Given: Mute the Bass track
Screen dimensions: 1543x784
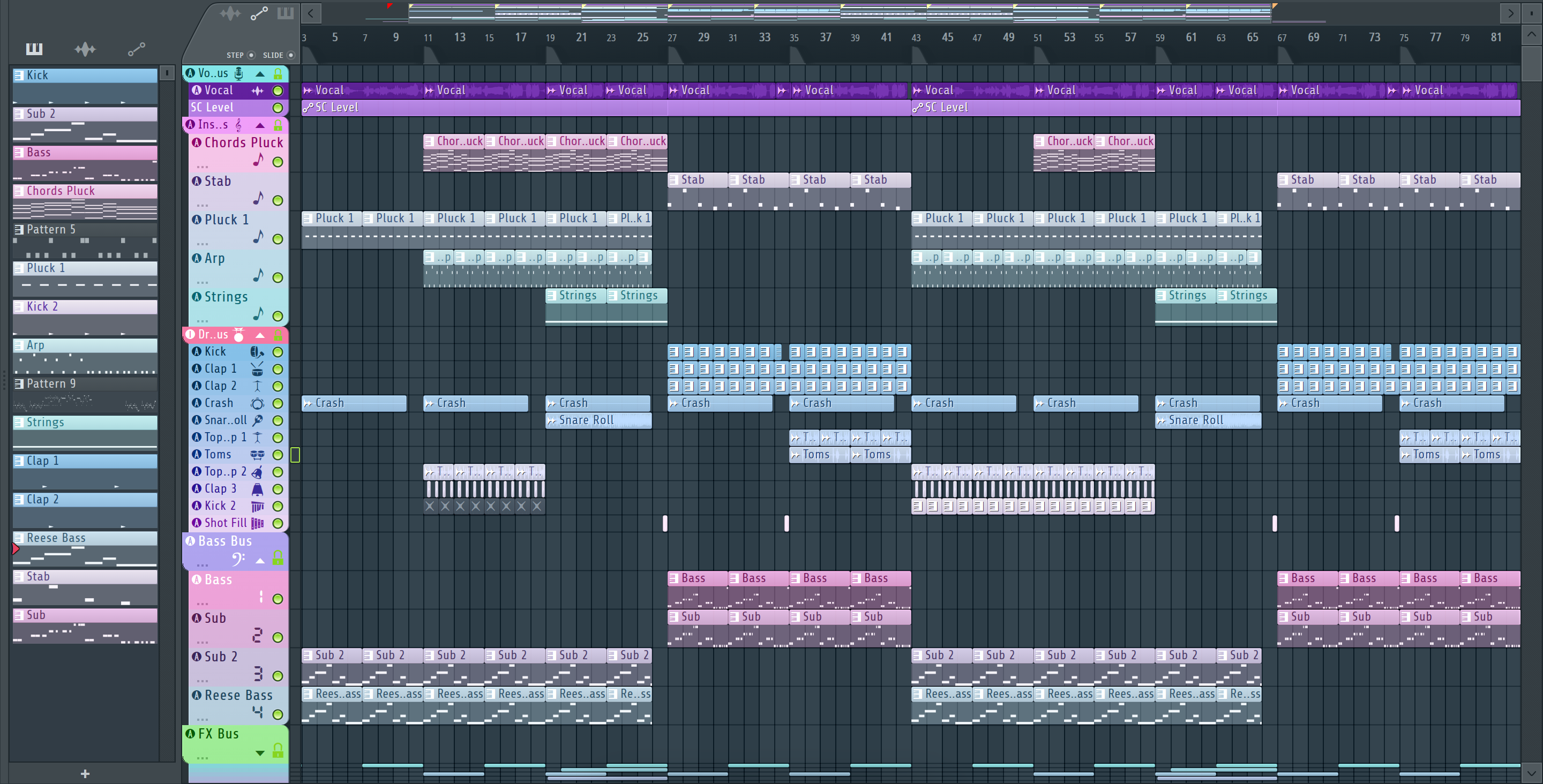Looking at the screenshot, I should click(278, 599).
